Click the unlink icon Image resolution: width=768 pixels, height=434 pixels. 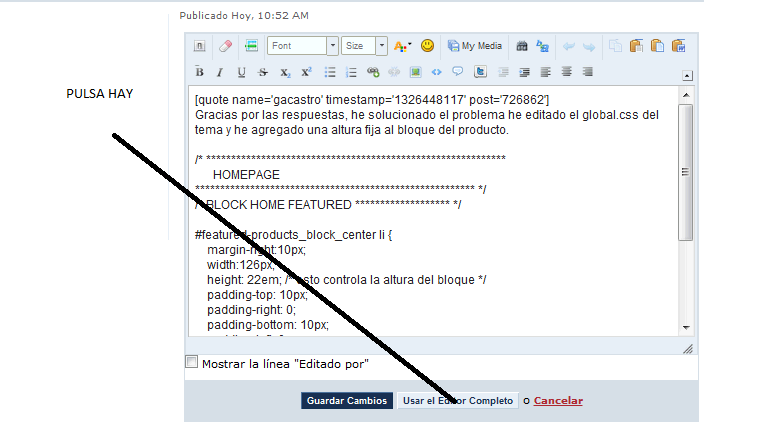point(394,72)
